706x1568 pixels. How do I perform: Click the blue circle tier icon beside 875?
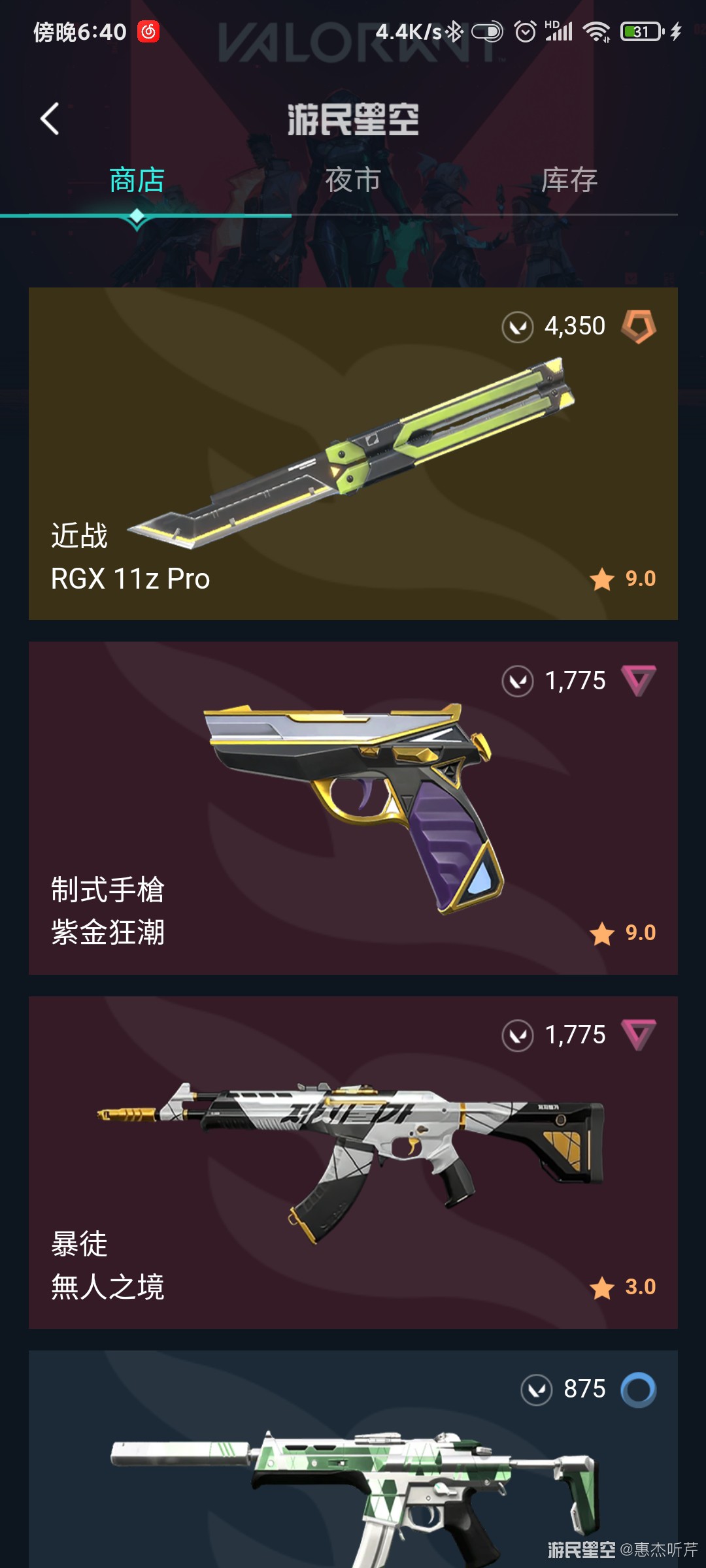click(x=639, y=1390)
